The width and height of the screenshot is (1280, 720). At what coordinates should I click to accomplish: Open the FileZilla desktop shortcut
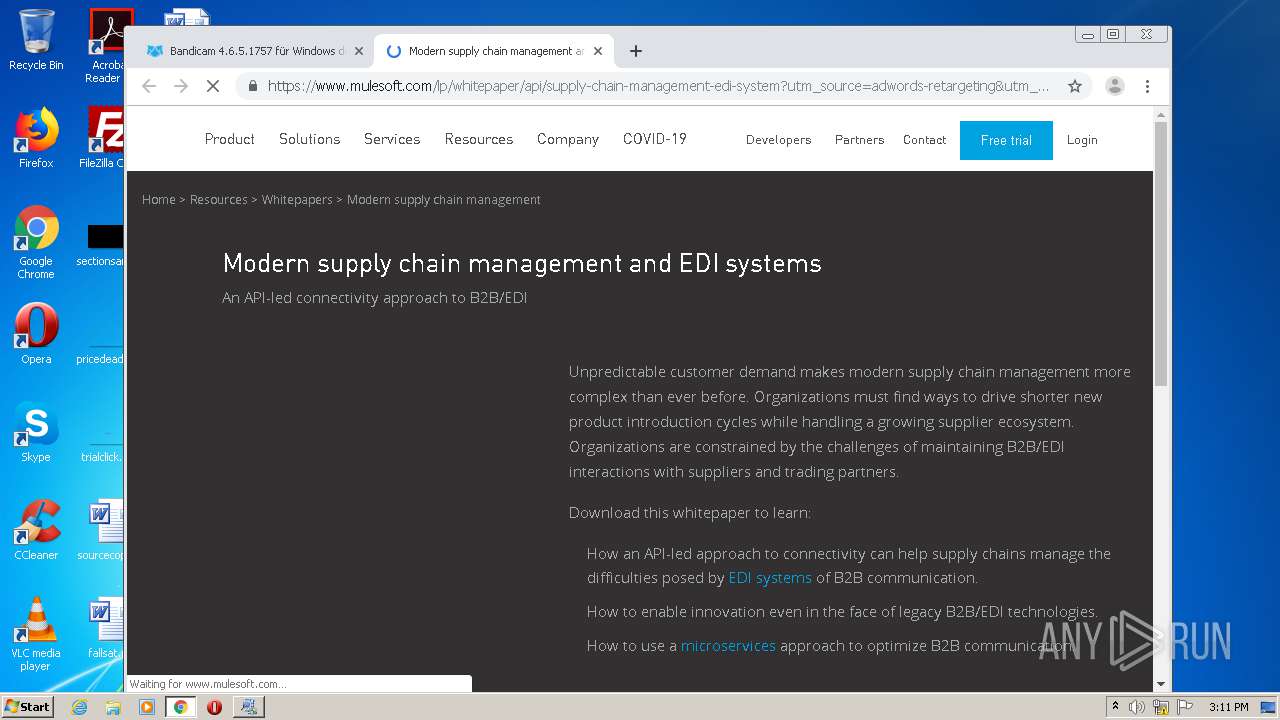(x=104, y=138)
